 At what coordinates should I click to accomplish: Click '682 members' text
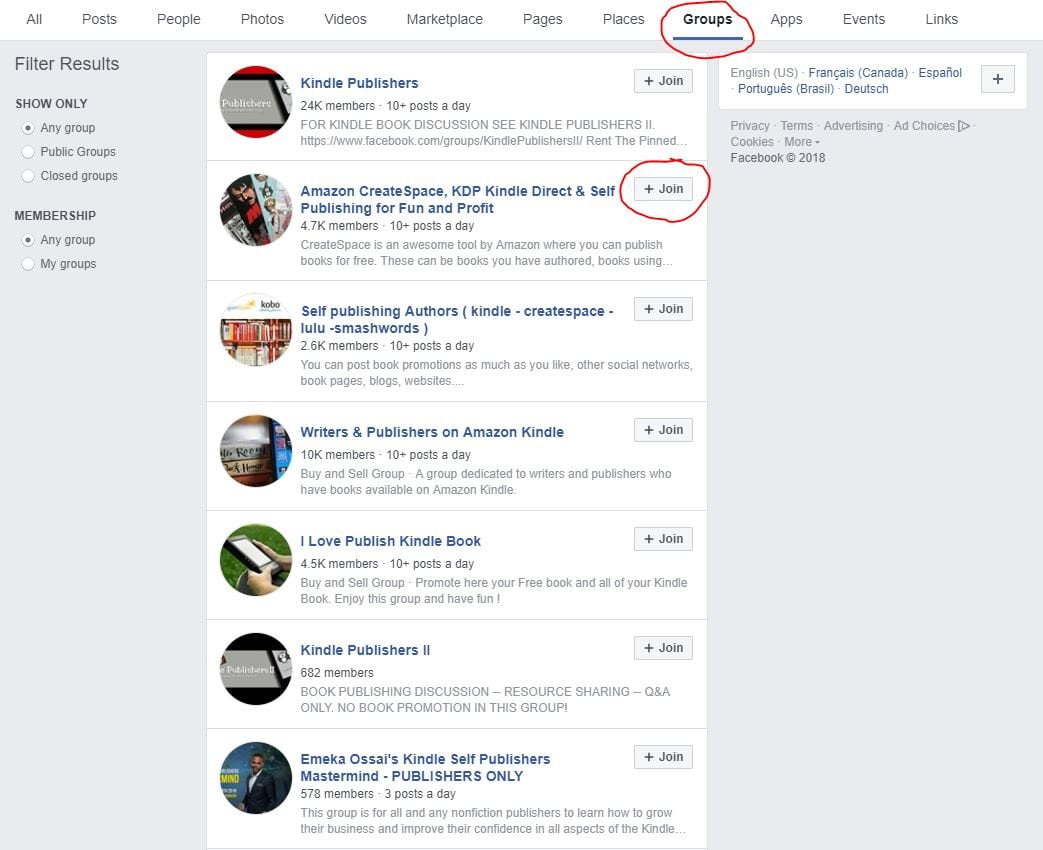337,672
